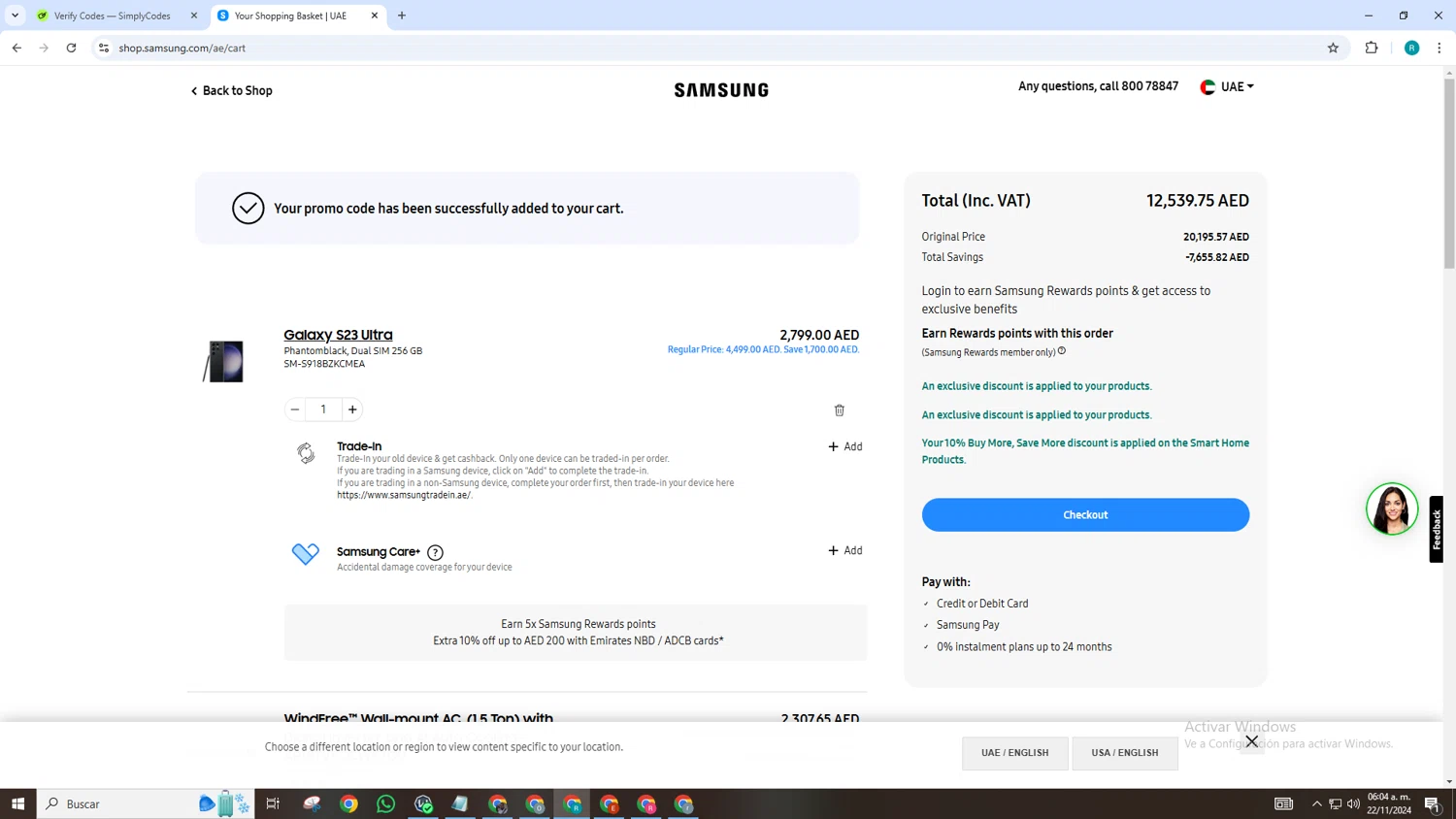The width and height of the screenshot is (1456, 819).
Task: Expand the UAE country selector
Action: tap(1227, 86)
